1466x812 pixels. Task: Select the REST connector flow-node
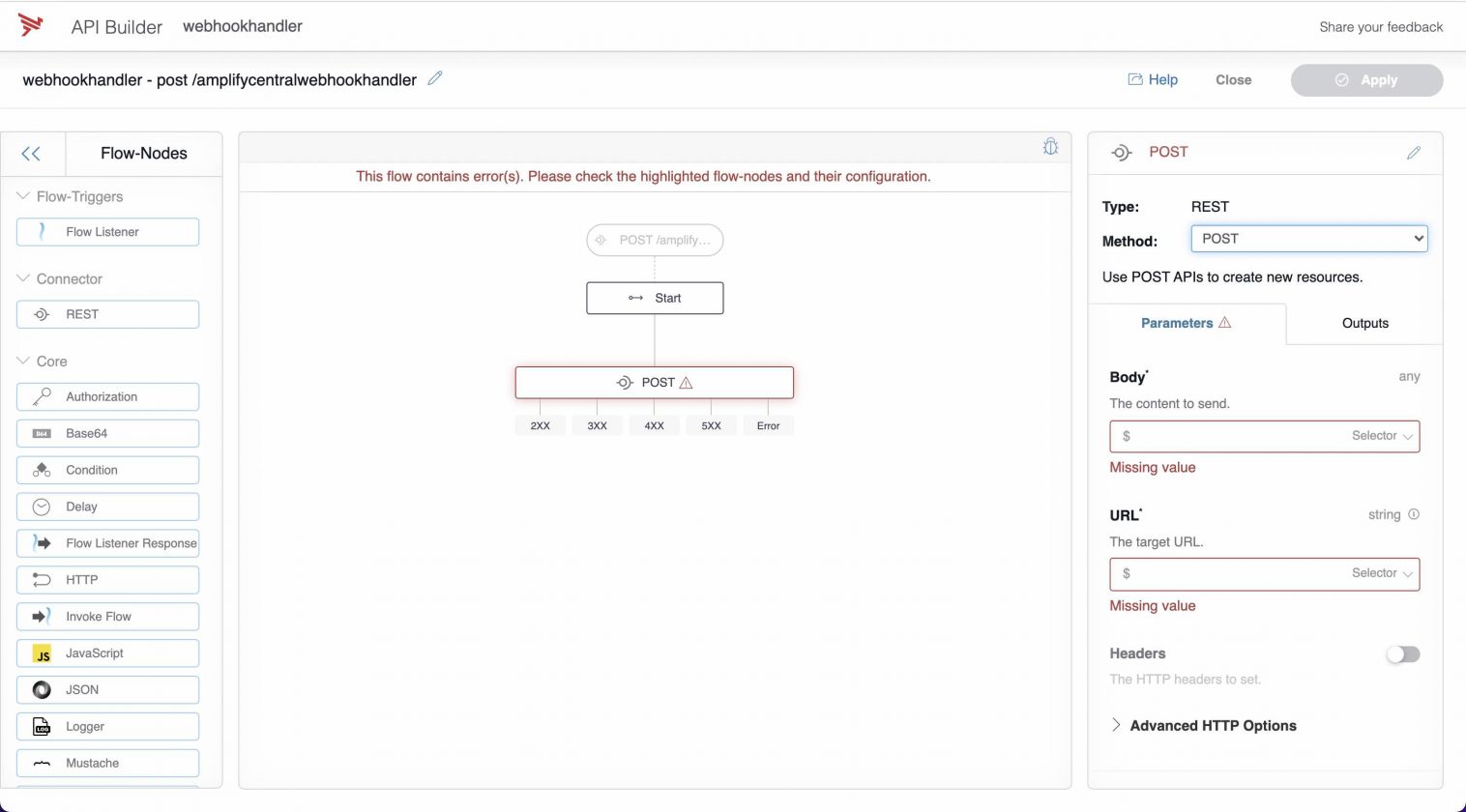107,314
